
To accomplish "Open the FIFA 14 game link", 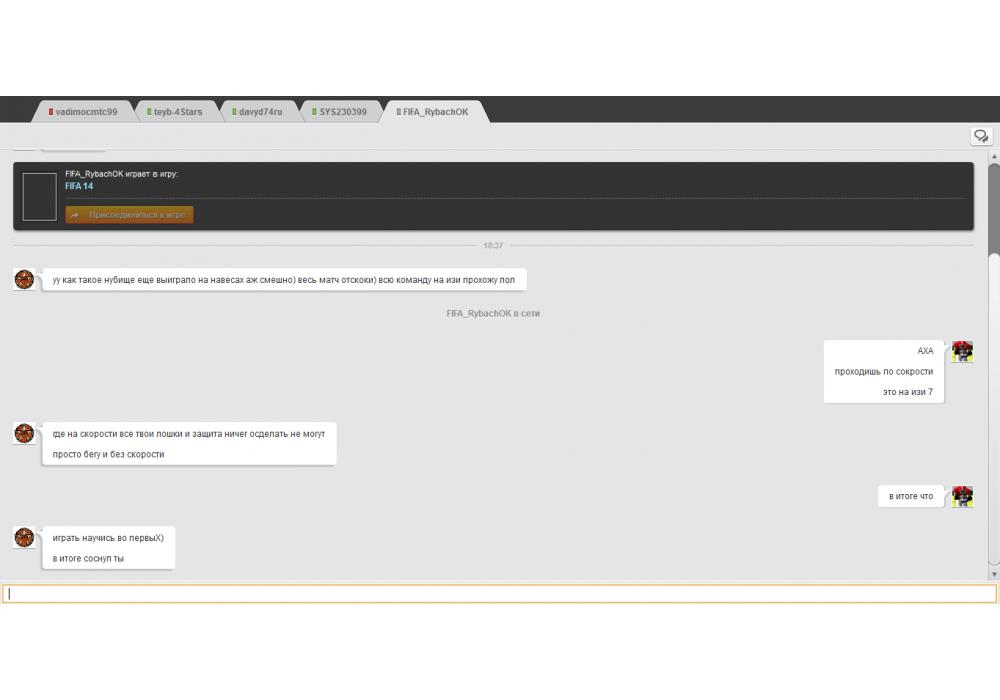I will 79,186.
